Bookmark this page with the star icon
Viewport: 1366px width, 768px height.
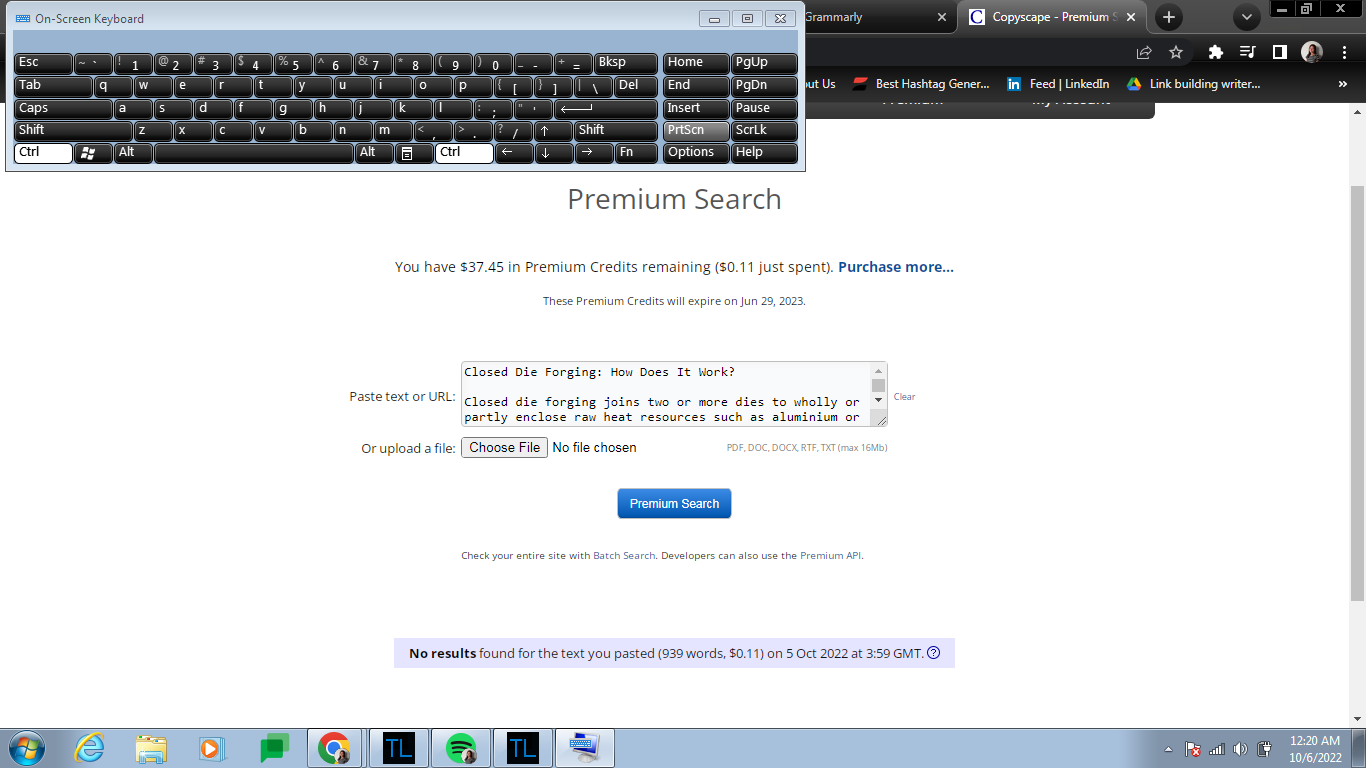pos(1176,52)
